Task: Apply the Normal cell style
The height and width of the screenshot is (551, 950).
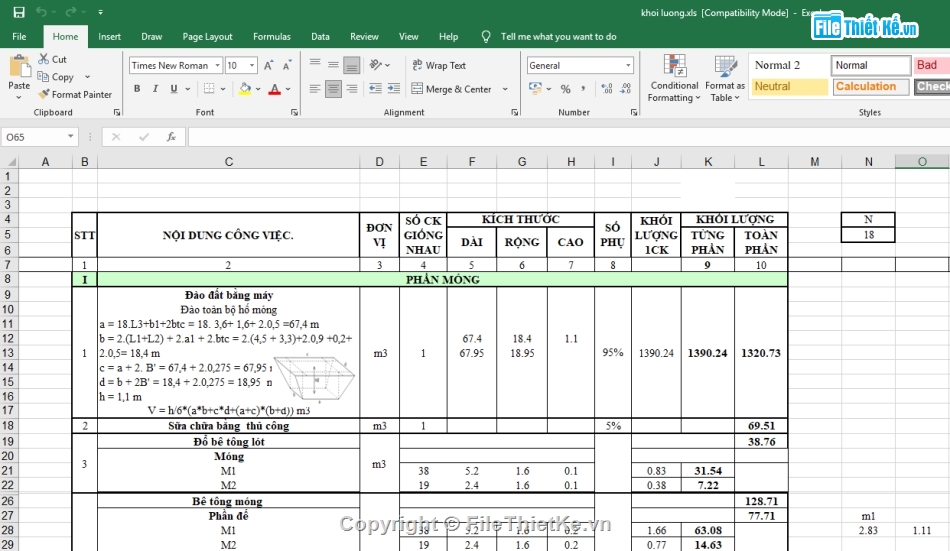Action: (x=871, y=65)
